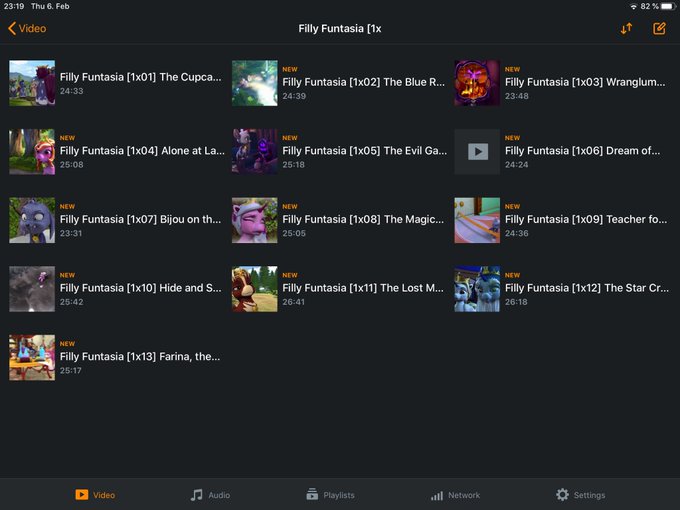Play 'Filly Funtasia [1x01] The Cupca...' title
This screenshot has height=510, width=680.
click(x=141, y=77)
